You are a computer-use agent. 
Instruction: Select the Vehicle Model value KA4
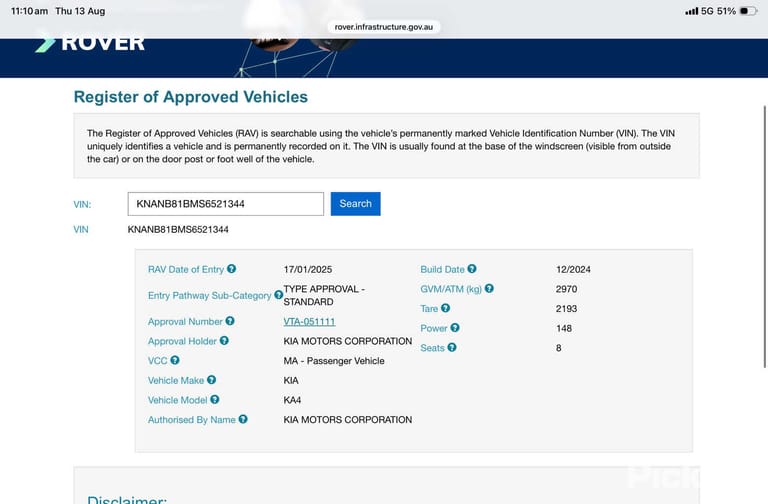[x=292, y=400]
